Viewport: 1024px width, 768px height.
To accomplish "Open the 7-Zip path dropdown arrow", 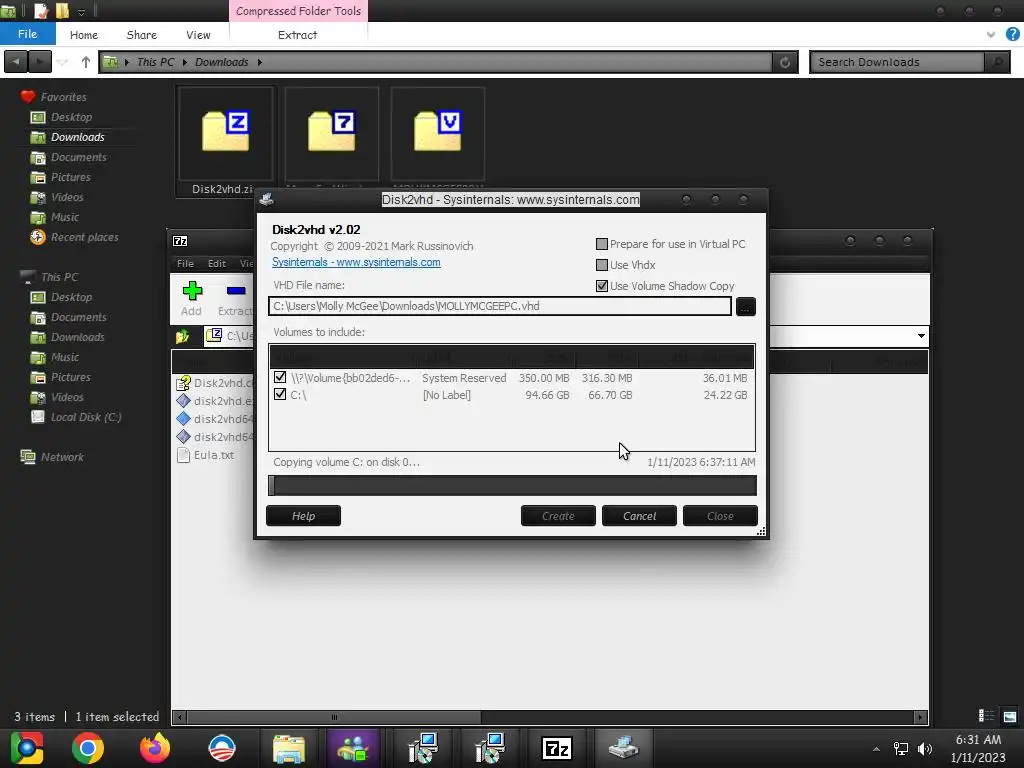I will pyautogui.click(x=921, y=336).
